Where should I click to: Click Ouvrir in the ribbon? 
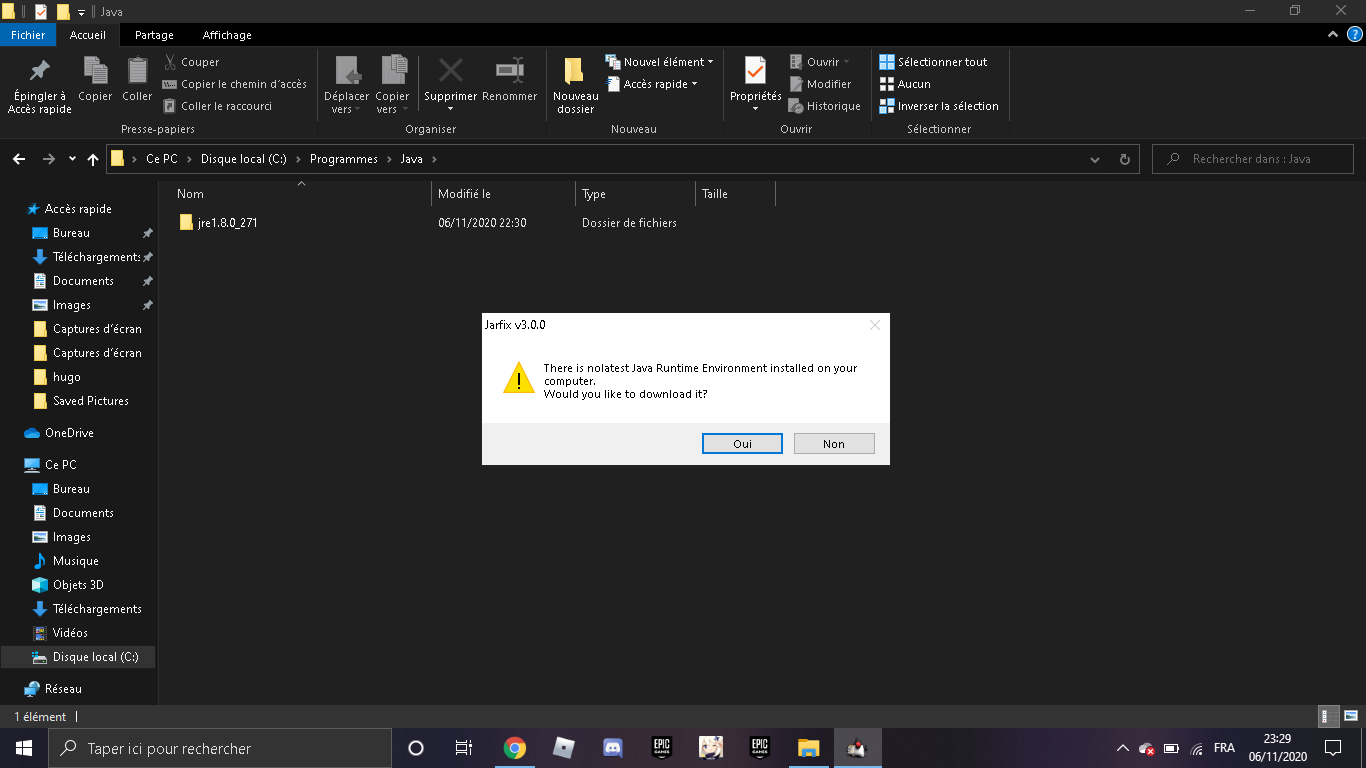[819, 62]
